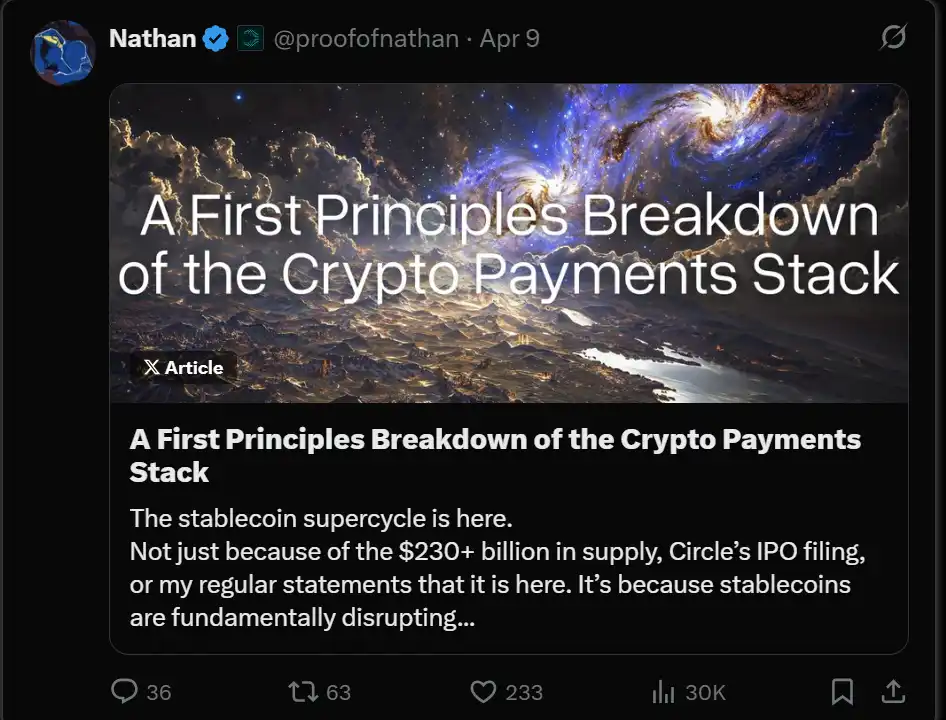Click the share (upload arrow) icon
Viewport: 946px width, 720px height.
coord(893,691)
